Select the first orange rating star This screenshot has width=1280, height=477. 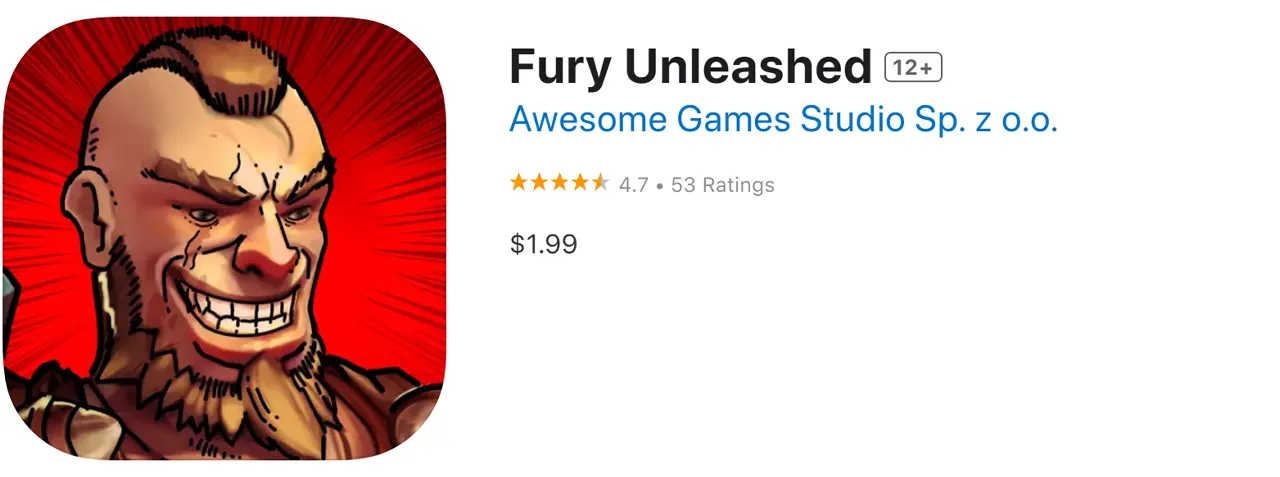pyautogui.click(x=518, y=183)
